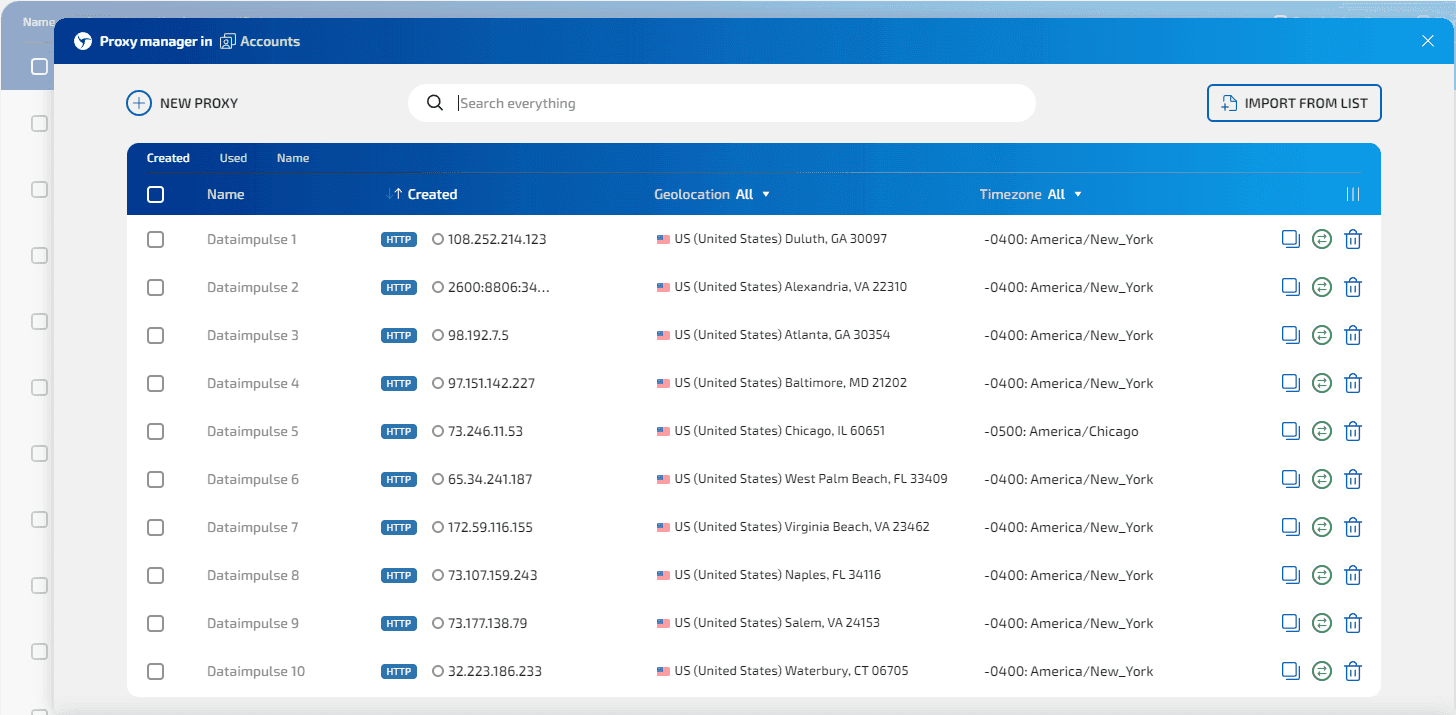
Task: Open the column settings icon on header
Action: click(1353, 194)
